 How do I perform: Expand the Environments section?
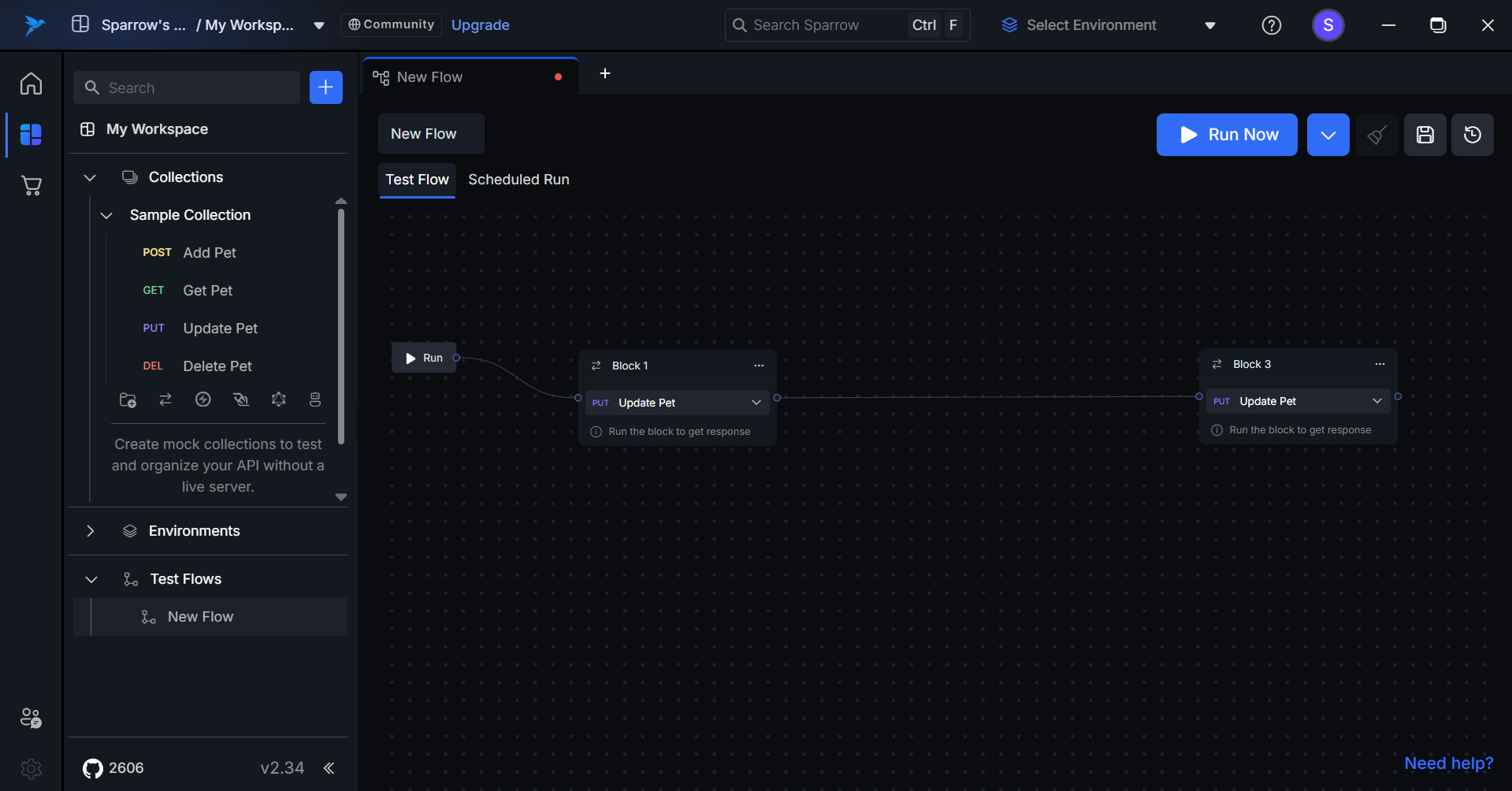pyautogui.click(x=91, y=531)
